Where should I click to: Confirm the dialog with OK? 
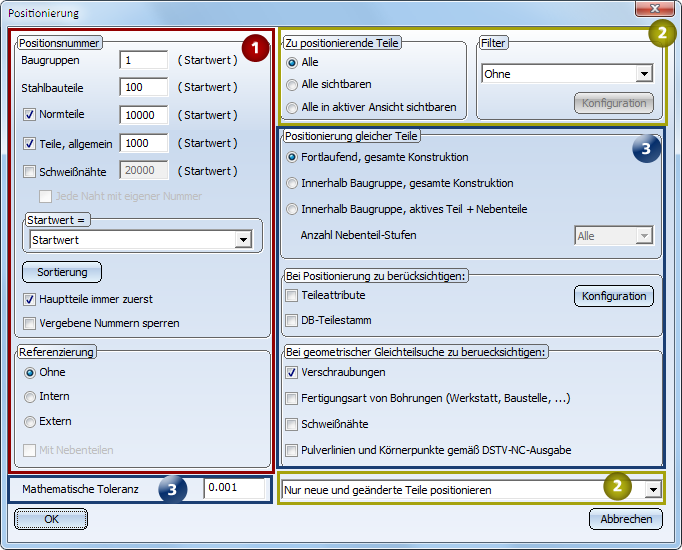[x=51, y=519]
